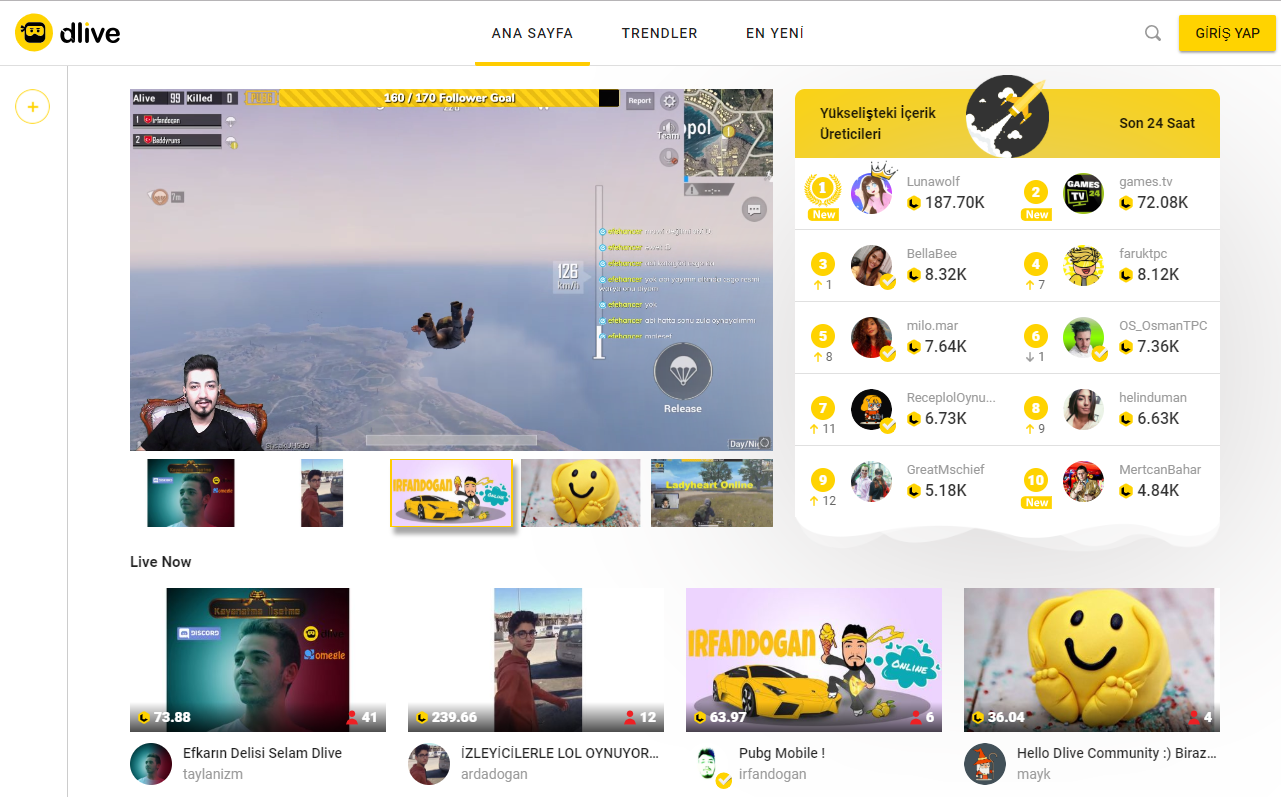Image resolution: width=1281 pixels, height=797 pixels.
Task: Open OS_OsmanTPC's avatar in rankings
Action: click(1083, 338)
